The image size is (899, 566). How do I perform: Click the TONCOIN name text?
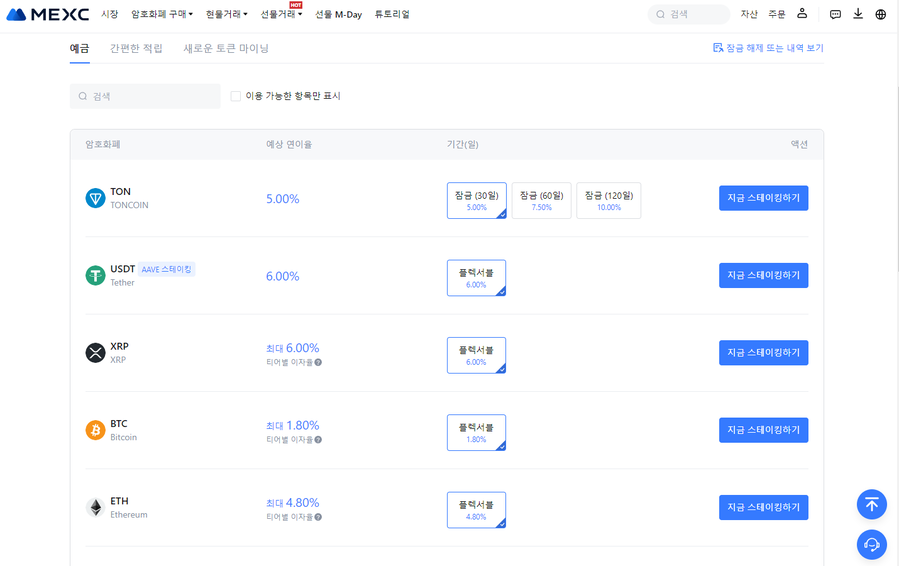pyautogui.click(x=129, y=205)
